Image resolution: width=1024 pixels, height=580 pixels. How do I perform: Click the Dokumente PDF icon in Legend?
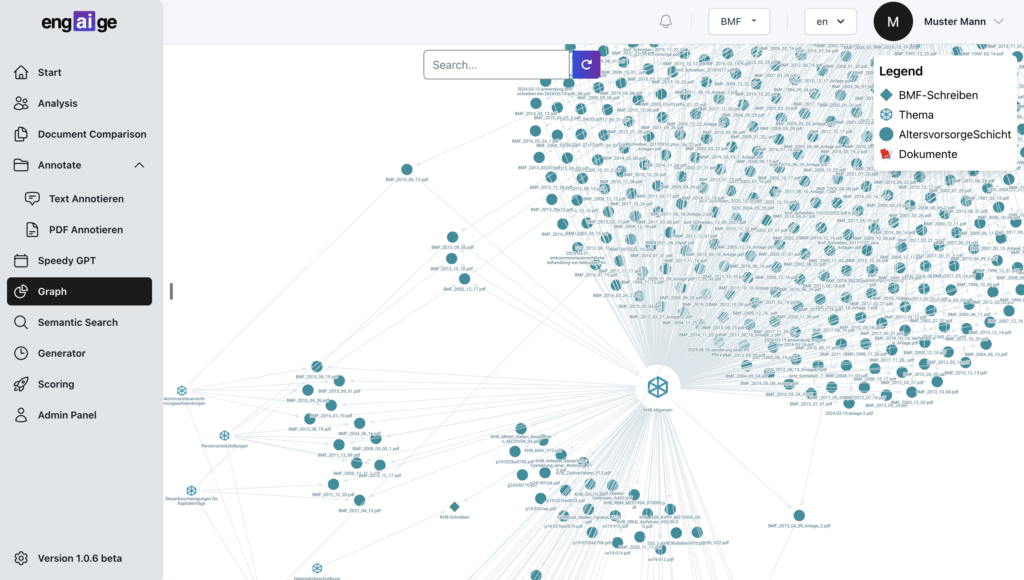(886, 154)
